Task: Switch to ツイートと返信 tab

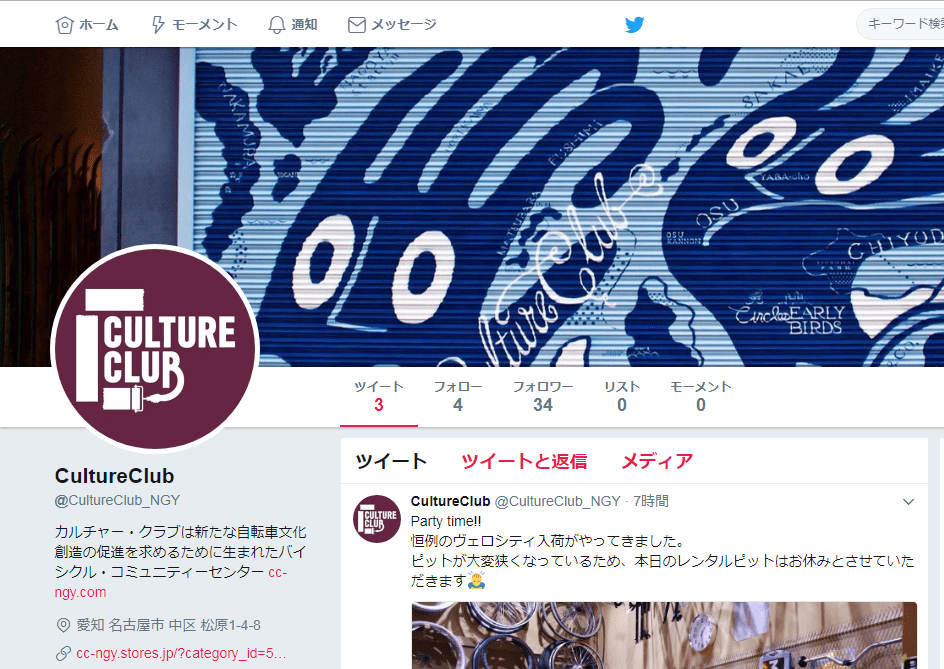Action: 524,461
